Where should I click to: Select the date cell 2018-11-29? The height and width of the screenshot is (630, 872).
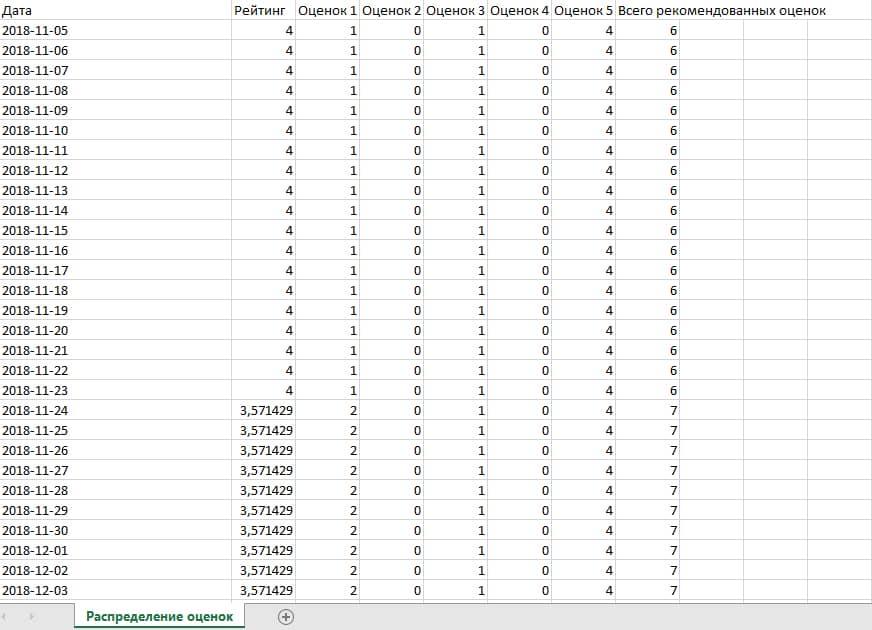point(116,511)
